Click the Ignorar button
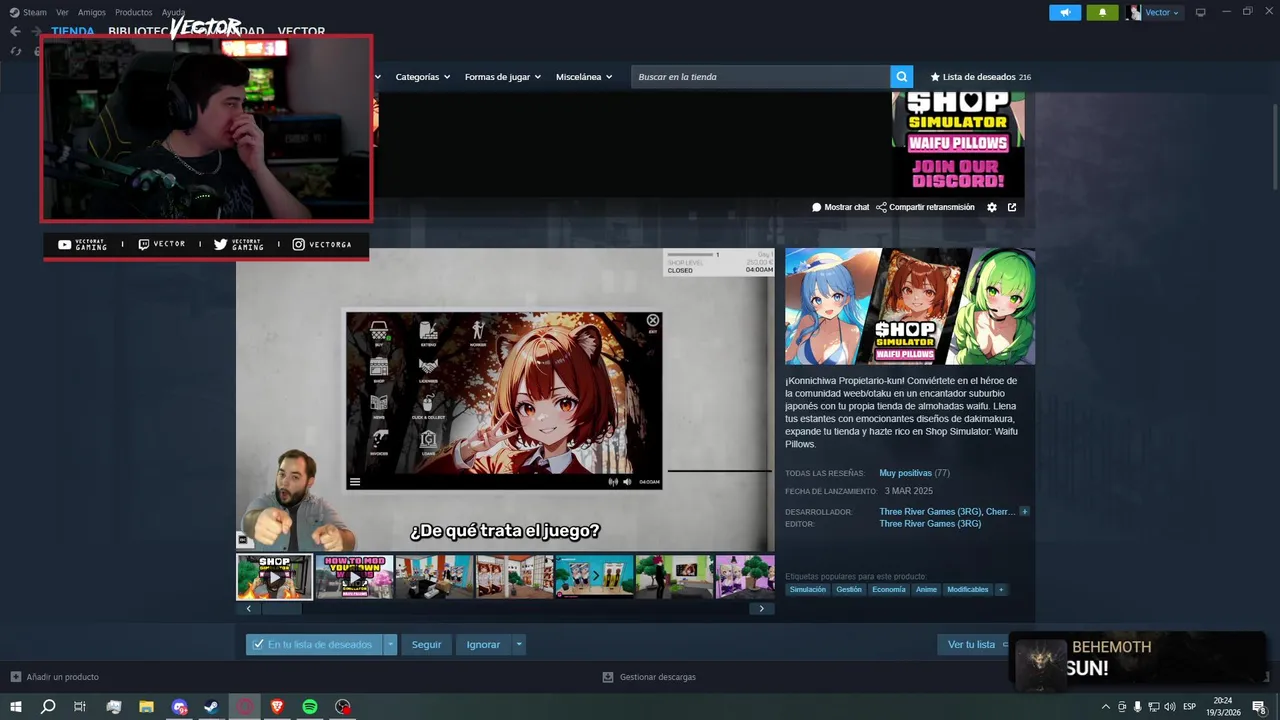Screen dimensions: 1280x720 pos(483,645)
